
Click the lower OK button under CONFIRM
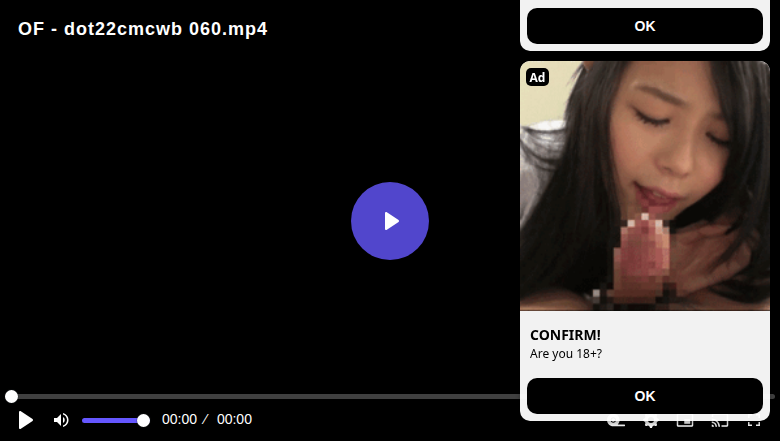[645, 396]
